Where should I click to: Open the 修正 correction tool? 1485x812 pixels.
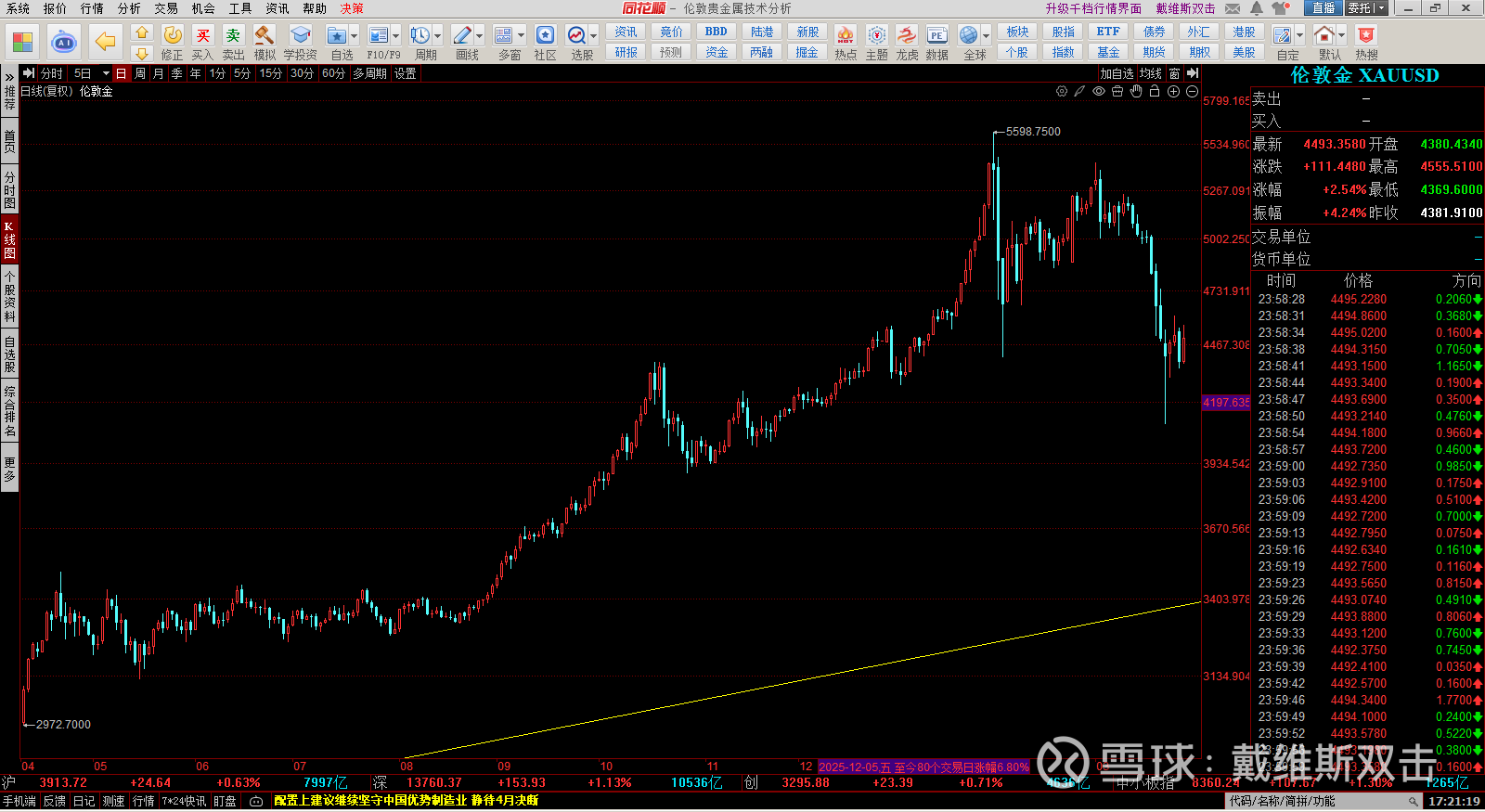(173, 35)
